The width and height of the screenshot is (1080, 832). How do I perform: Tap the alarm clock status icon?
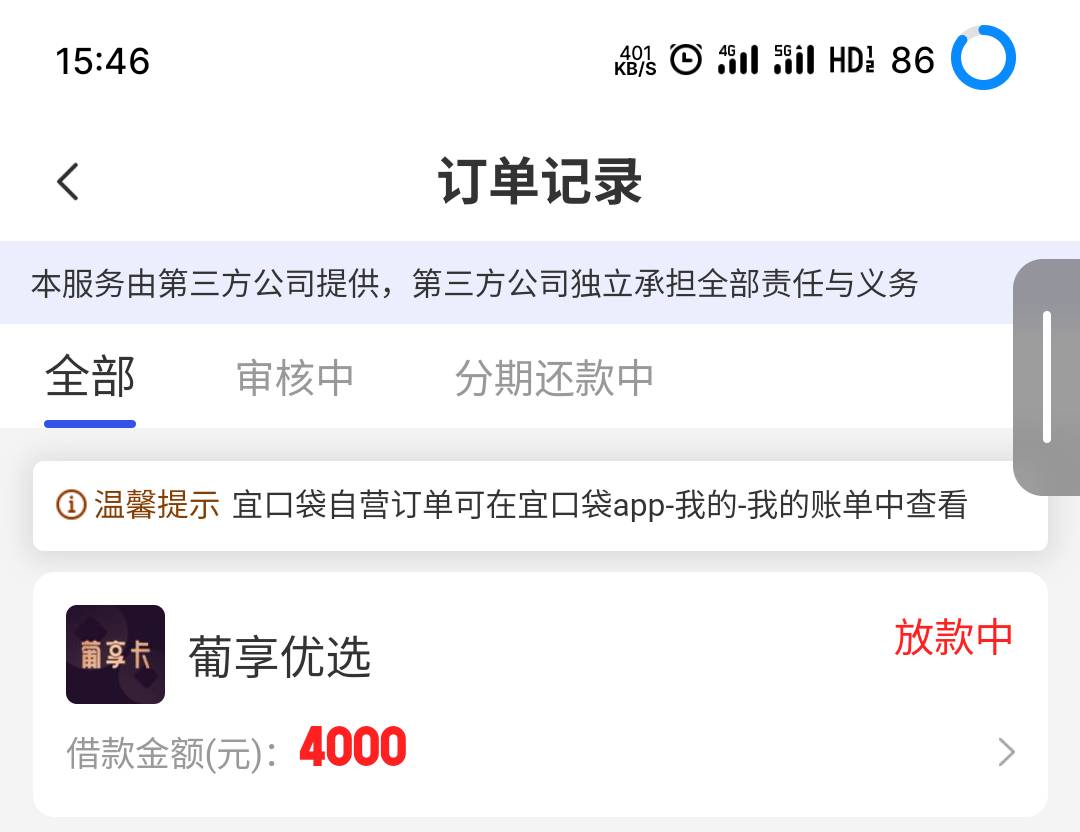pyautogui.click(x=686, y=59)
